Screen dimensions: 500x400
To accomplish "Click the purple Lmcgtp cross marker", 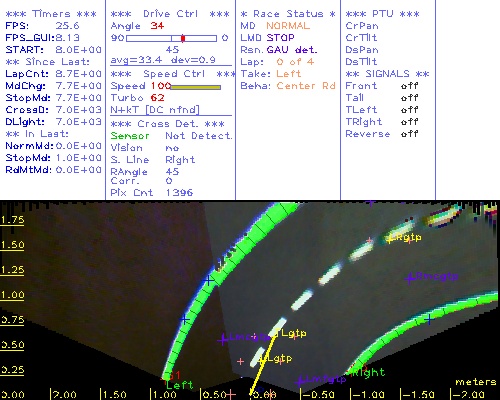I will pyautogui.click(x=223, y=340).
